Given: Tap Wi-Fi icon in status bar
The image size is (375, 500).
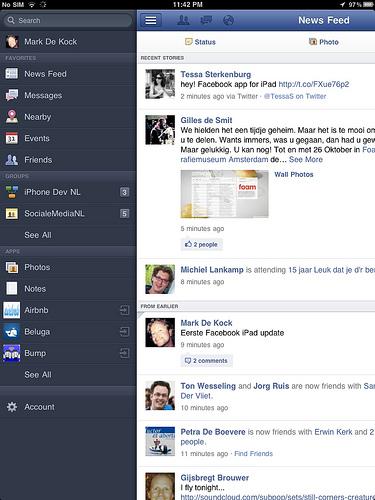Looking at the screenshot, I should [32, 4].
